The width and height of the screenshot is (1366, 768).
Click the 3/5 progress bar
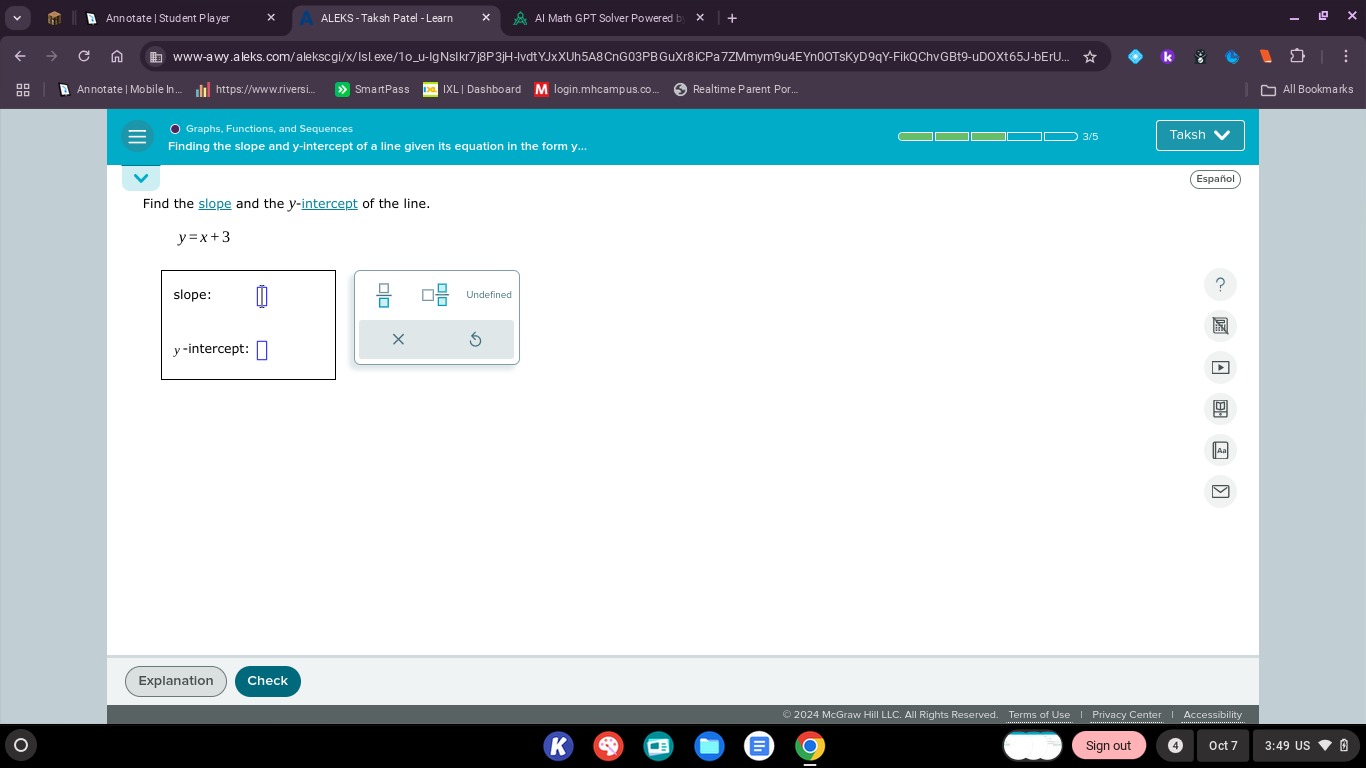coord(988,136)
